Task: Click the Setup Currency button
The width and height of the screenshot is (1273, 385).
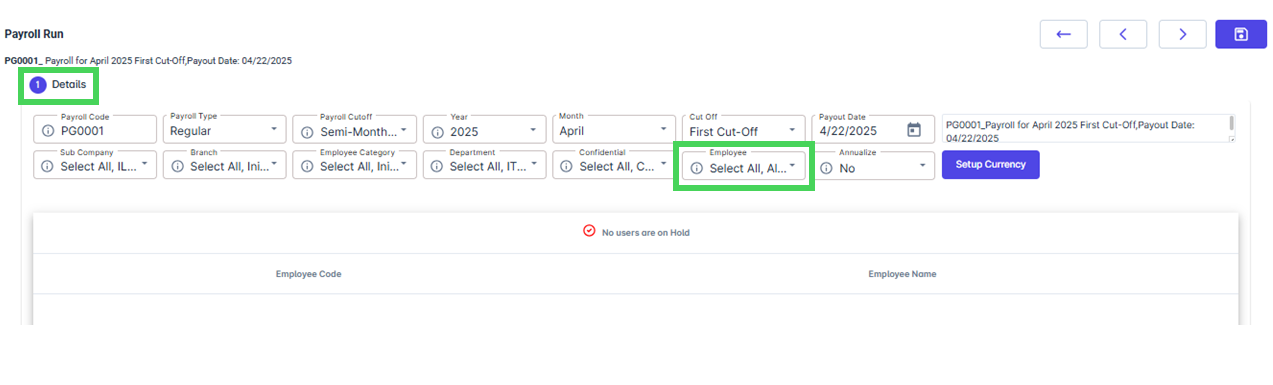Action: click(x=990, y=164)
